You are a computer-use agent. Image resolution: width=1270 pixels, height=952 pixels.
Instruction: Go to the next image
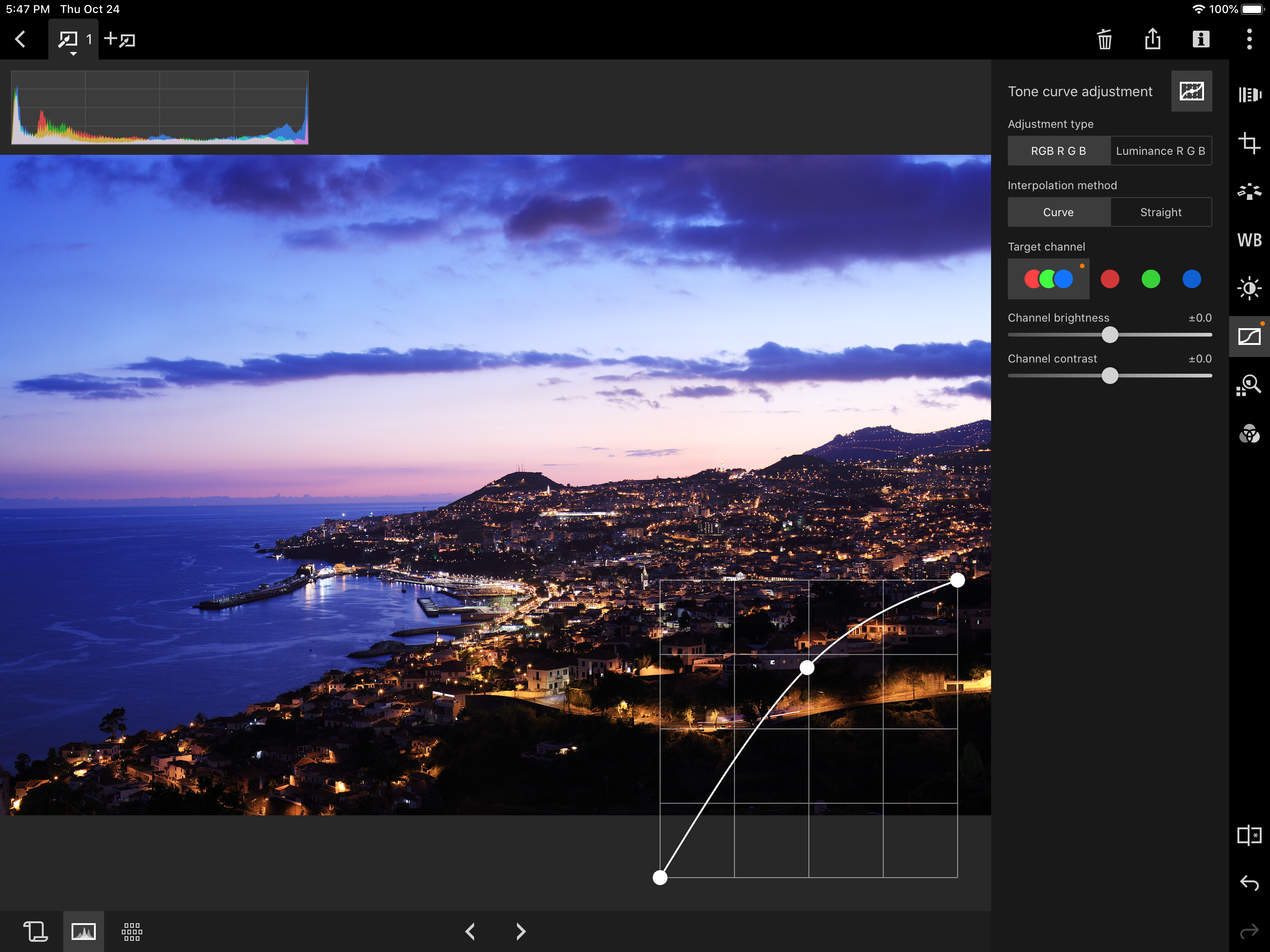520,932
